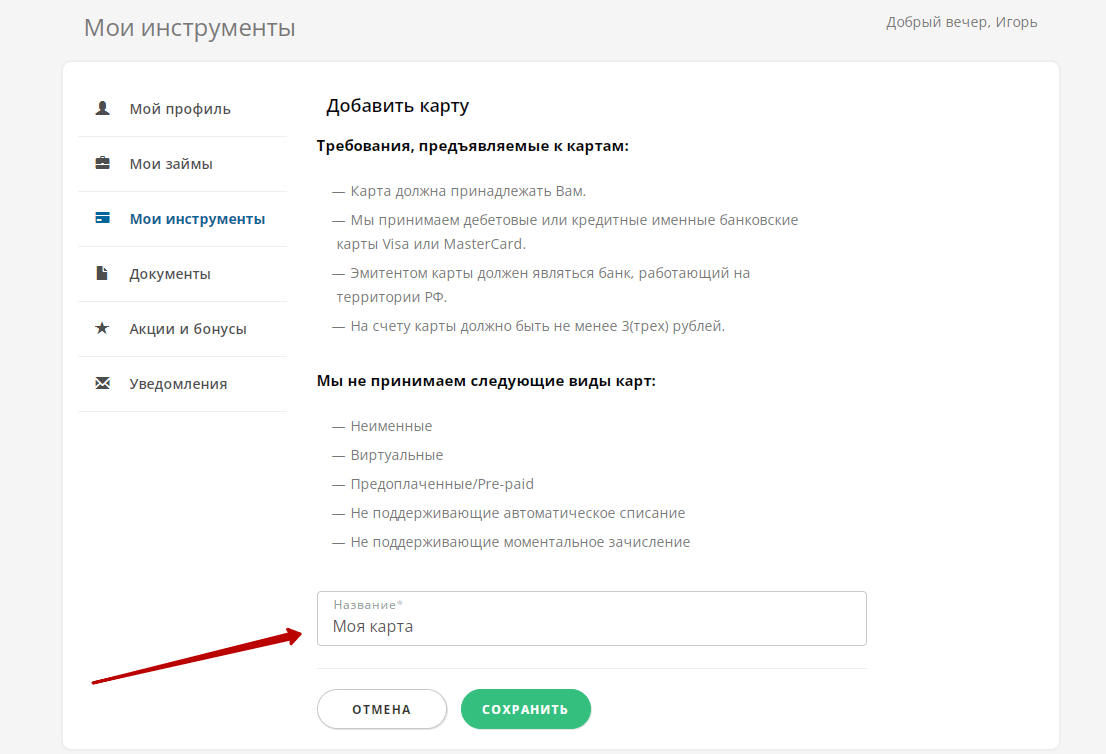This screenshot has width=1106, height=754.
Task: Show the Уведомления page
Action: 178,384
